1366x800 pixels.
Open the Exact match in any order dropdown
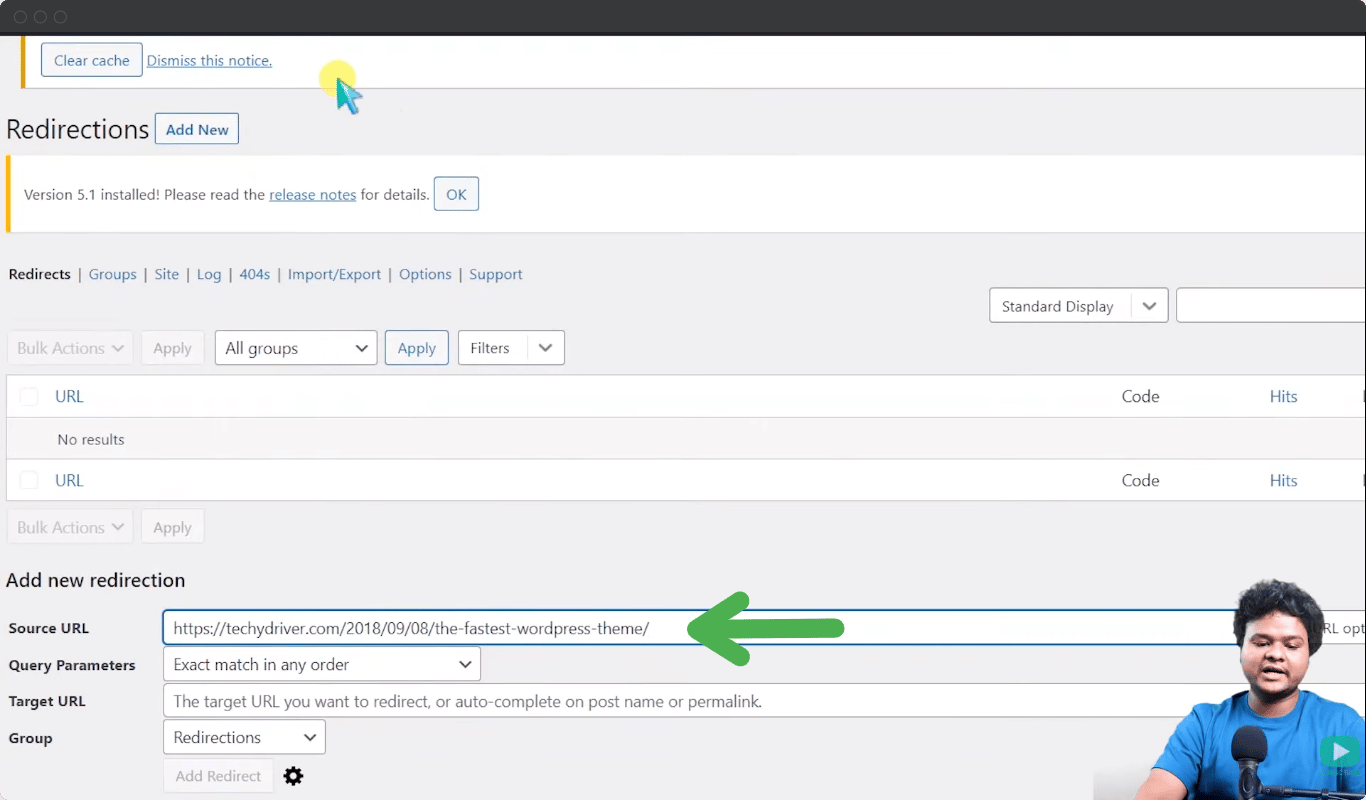tap(322, 664)
